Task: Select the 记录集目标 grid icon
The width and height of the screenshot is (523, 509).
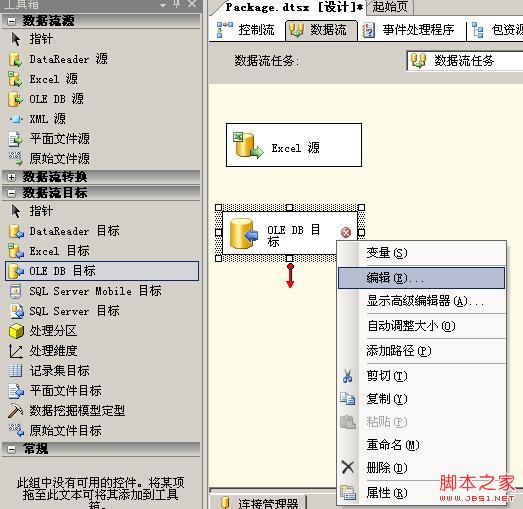Action: (x=15, y=371)
